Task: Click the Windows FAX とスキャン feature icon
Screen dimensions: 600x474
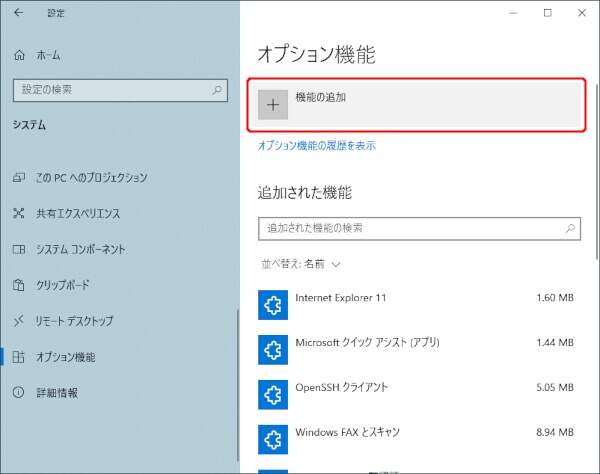Action: pyautogui.click(x=273, y=440)
